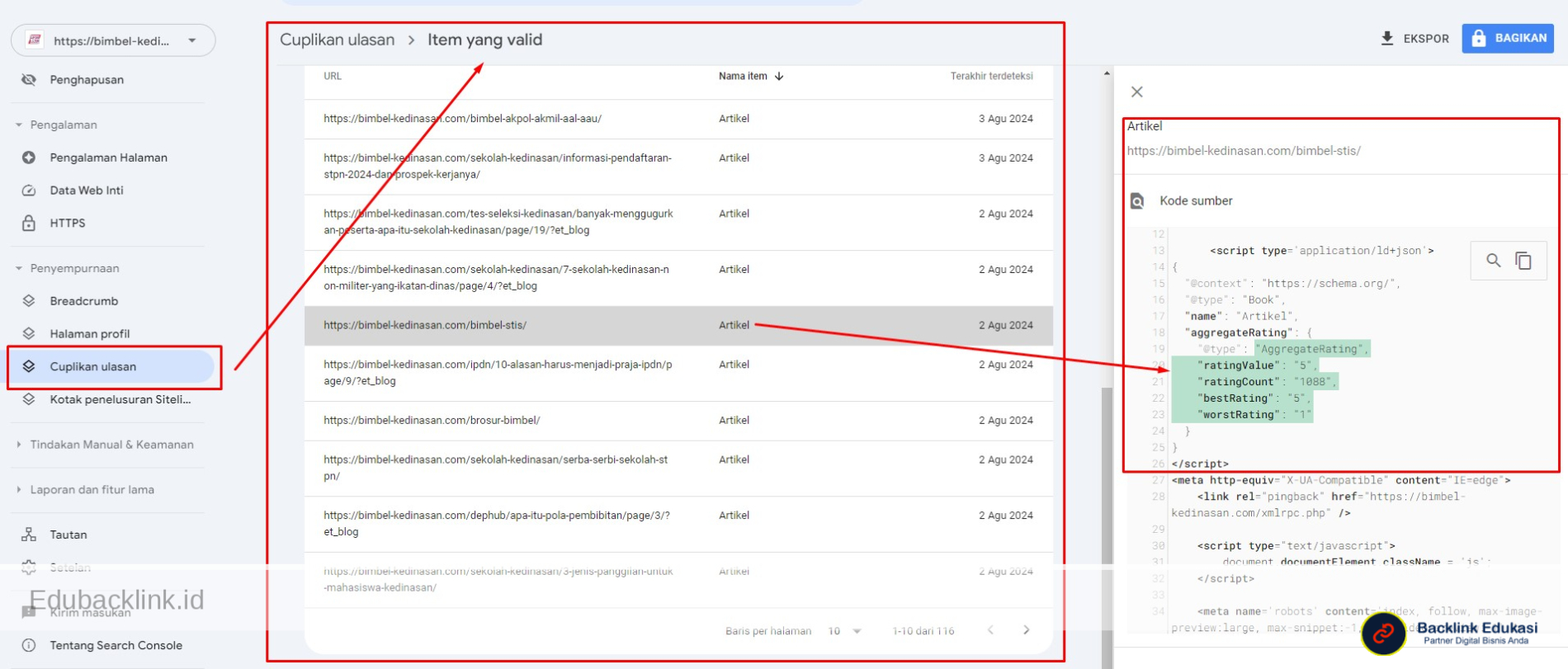The height and width of the screenshot is (669, 1568).
Task: Select the banyak-menggugurkan-peserta URL row
Action: [678, 223]
